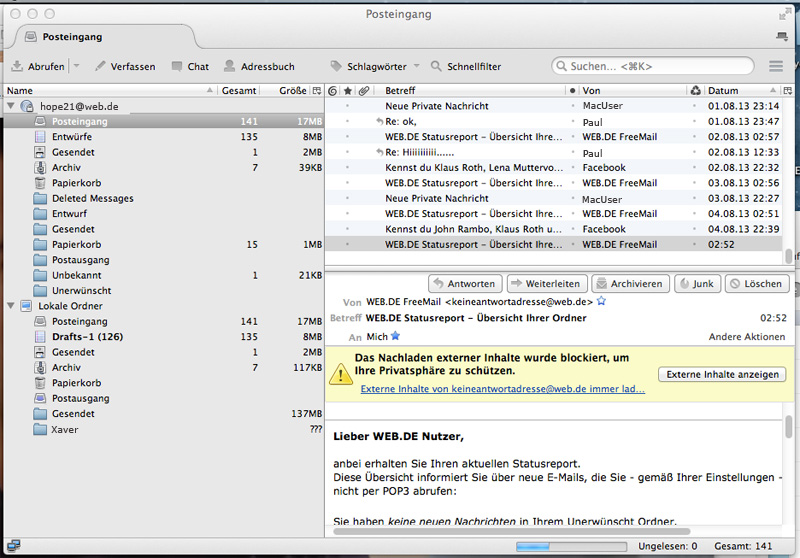
Task: Open the Chat toolbar icon
Action: tap(177, 66)
